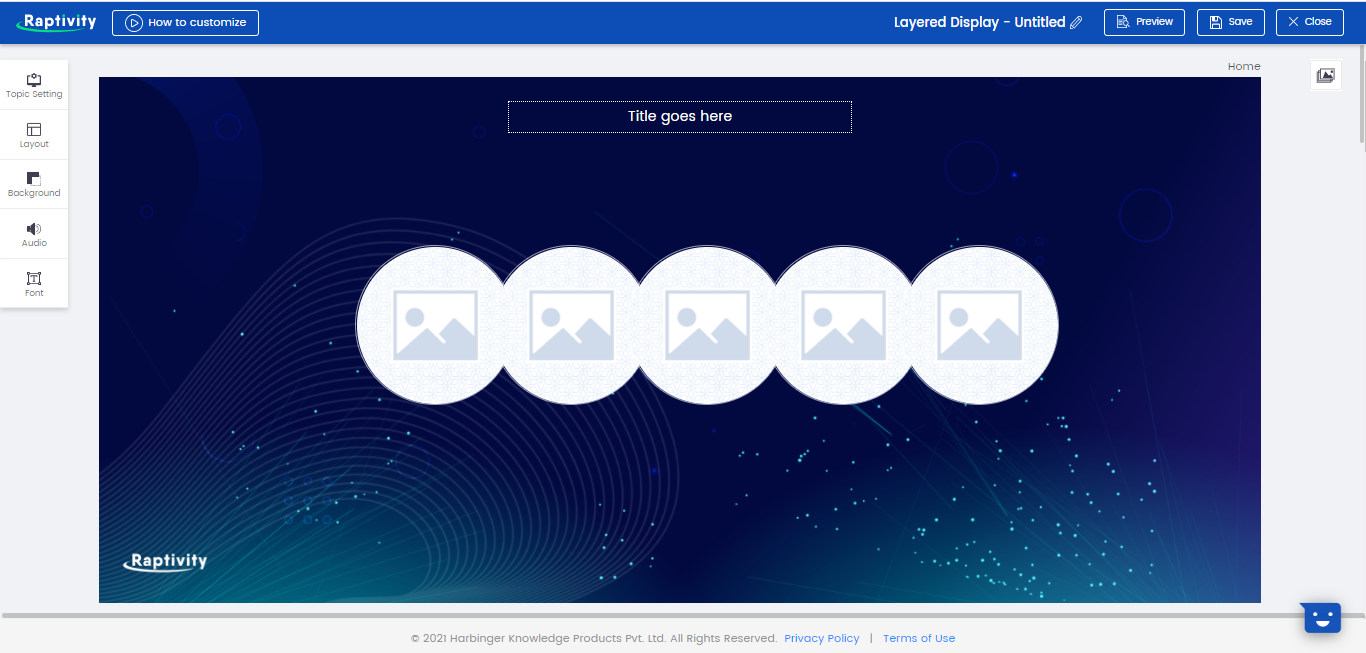Select the middle circular image placeholder

coord(707,325)
